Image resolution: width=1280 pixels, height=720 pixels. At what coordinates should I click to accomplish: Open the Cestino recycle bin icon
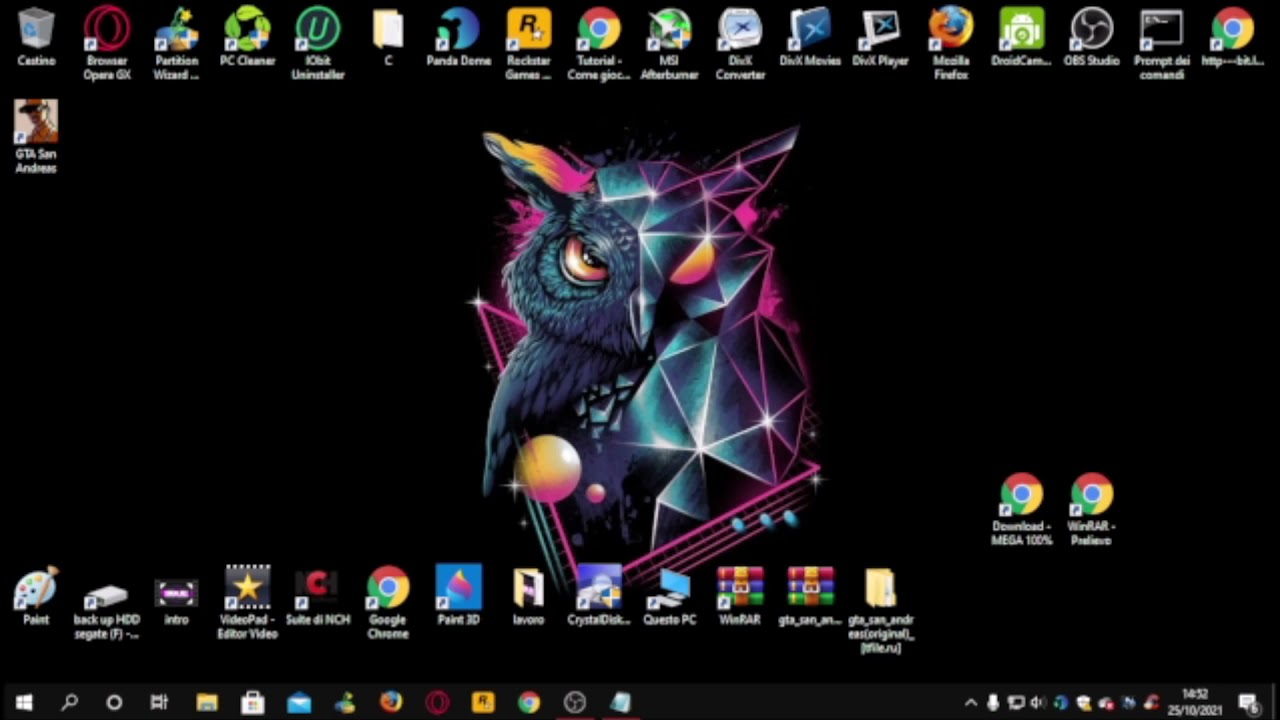[x=36, y=38]
